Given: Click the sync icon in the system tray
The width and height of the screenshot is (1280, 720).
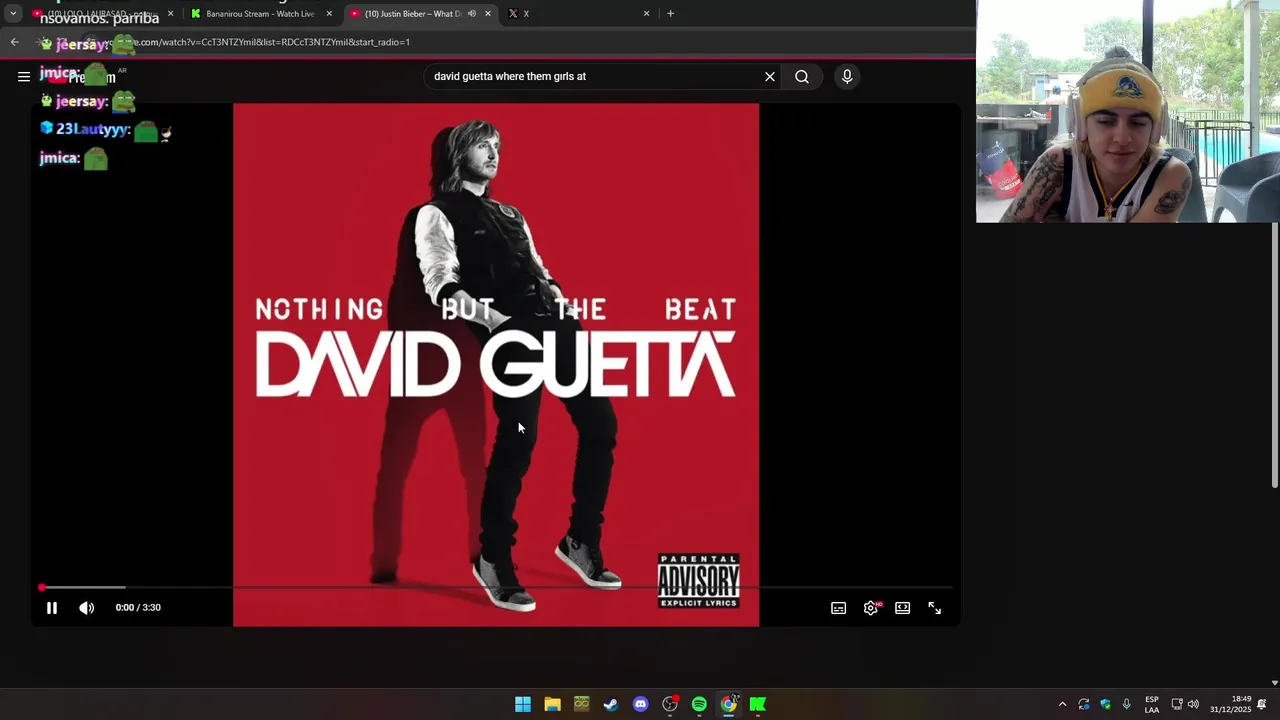Looking at the screenshot, I should (x=1084, y=704).
